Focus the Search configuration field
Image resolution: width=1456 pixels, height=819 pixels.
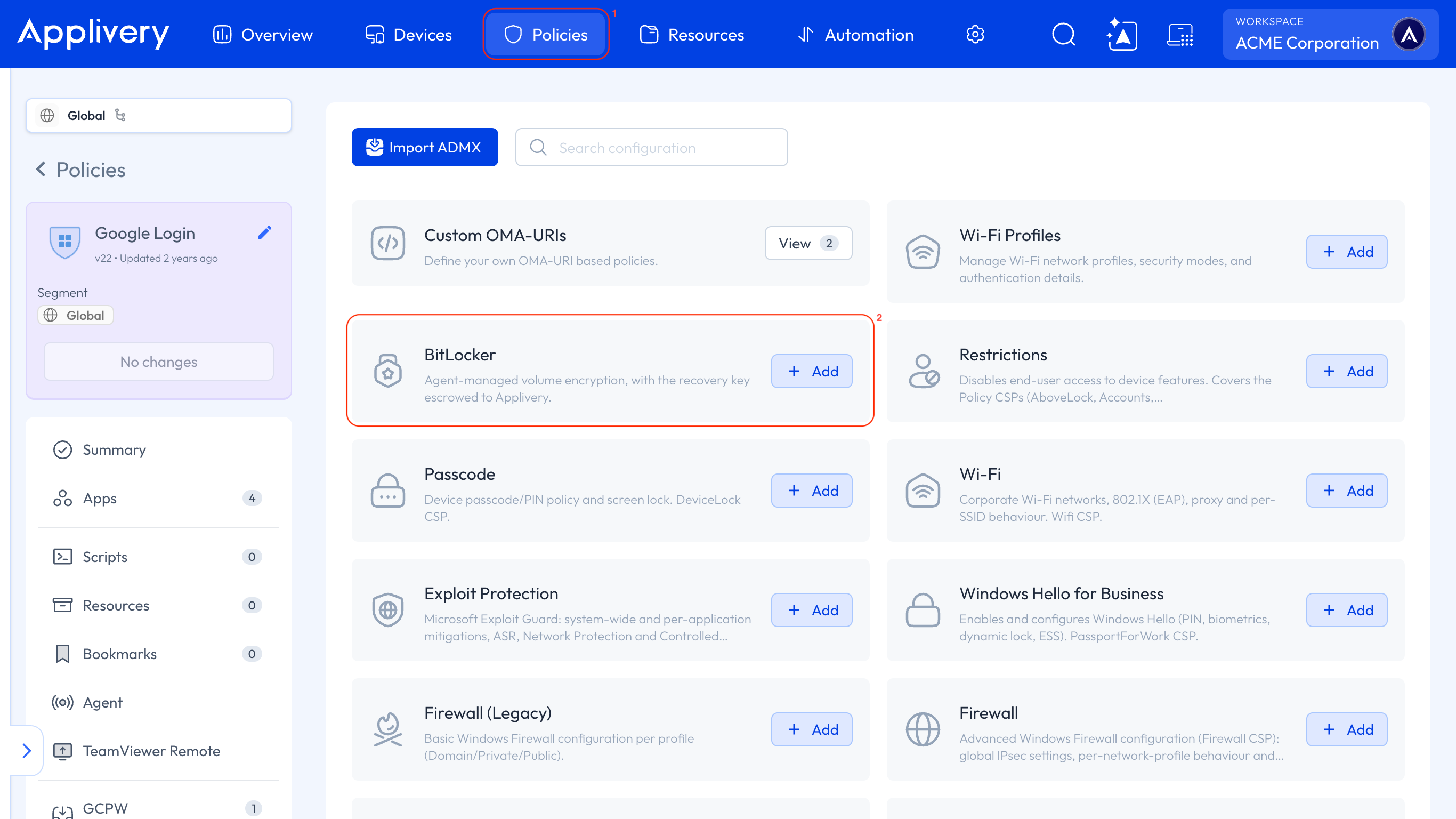coord(651,147)
